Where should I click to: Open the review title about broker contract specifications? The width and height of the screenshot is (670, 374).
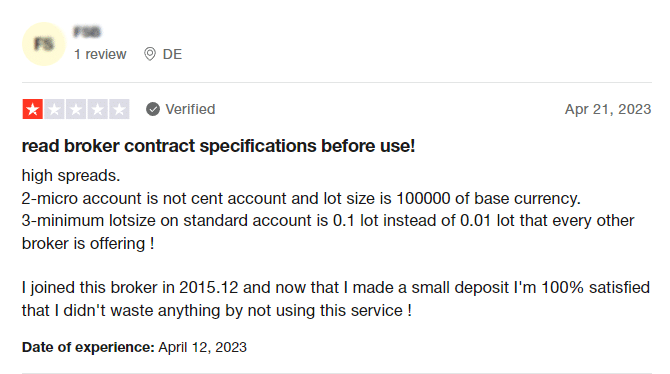tap(218, 146)
